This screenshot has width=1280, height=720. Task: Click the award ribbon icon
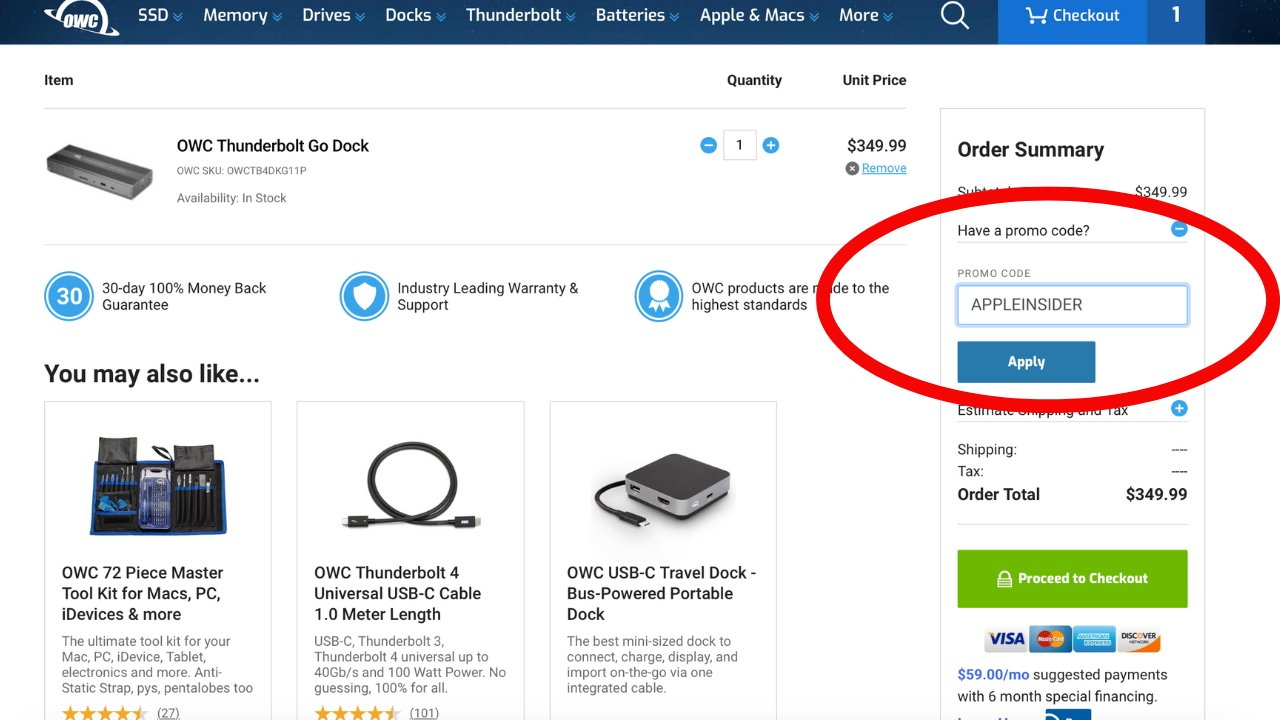point(659,296)
